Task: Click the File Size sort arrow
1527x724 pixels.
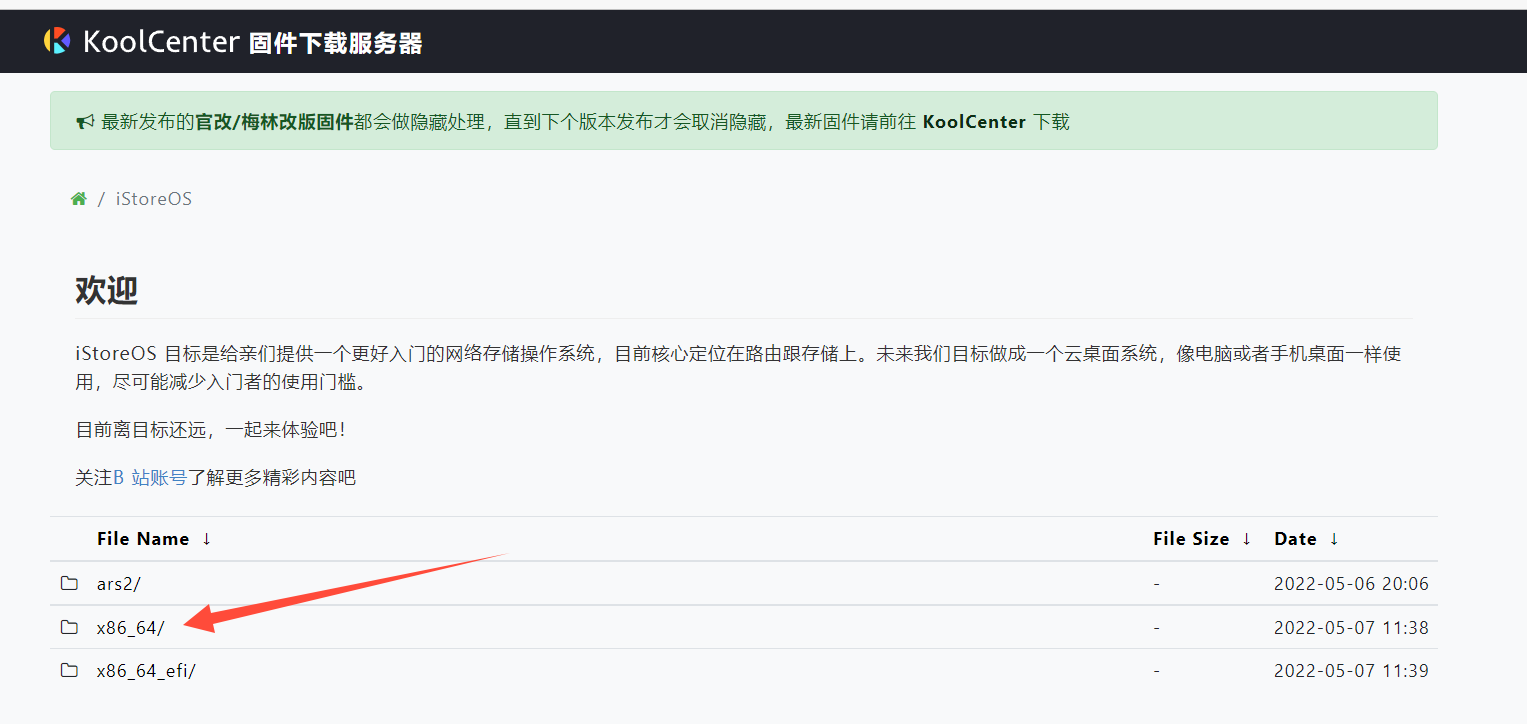Action: [1246, 539]
